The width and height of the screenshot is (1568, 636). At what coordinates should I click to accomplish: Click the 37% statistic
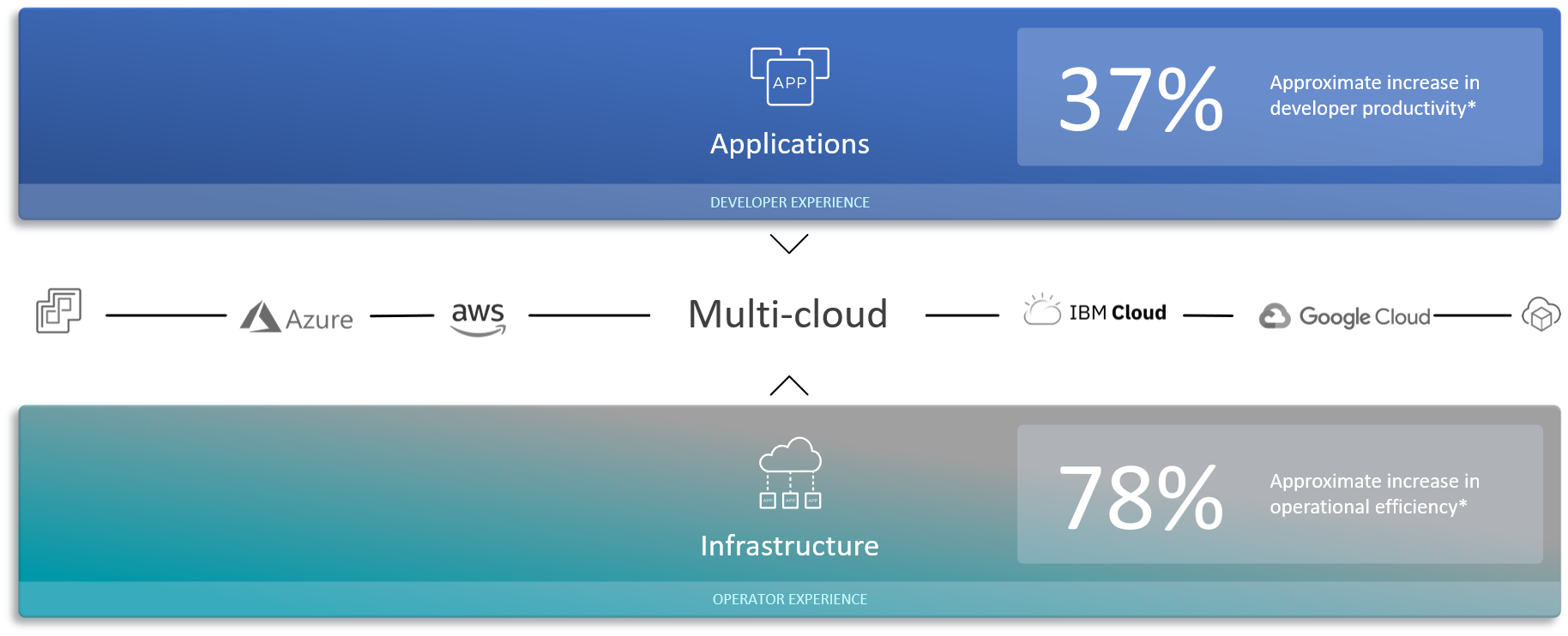click(1141, 99)
